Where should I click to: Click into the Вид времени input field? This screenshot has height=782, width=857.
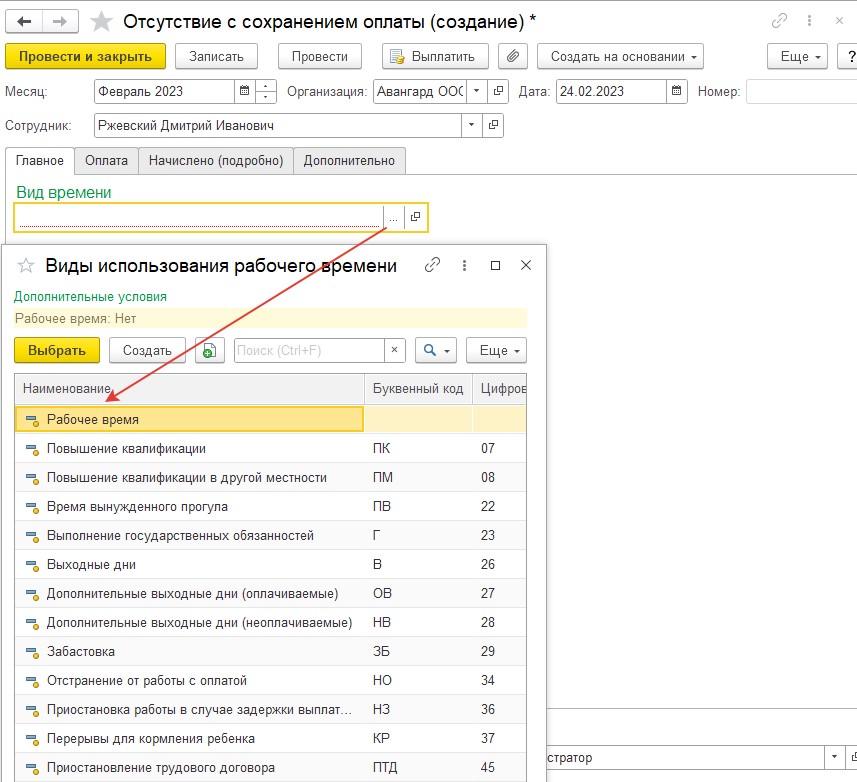coord(200,217)
